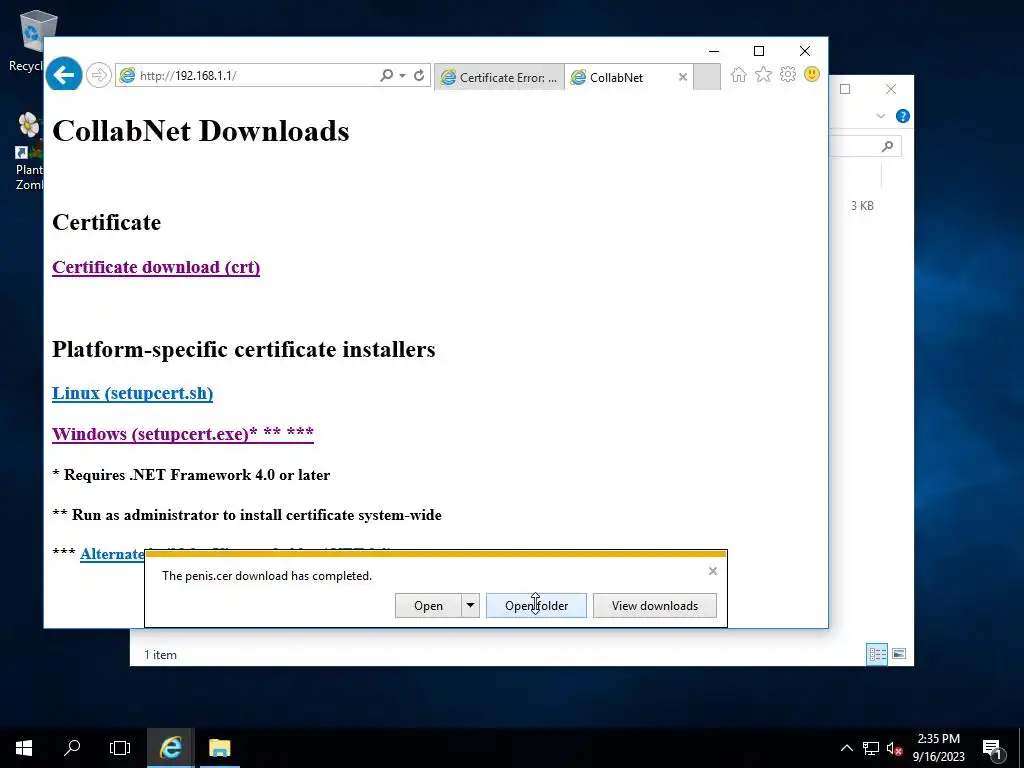Click the Alternate link below the footnotes
This screenshot has width=1024, height=768.
point(112,554)
